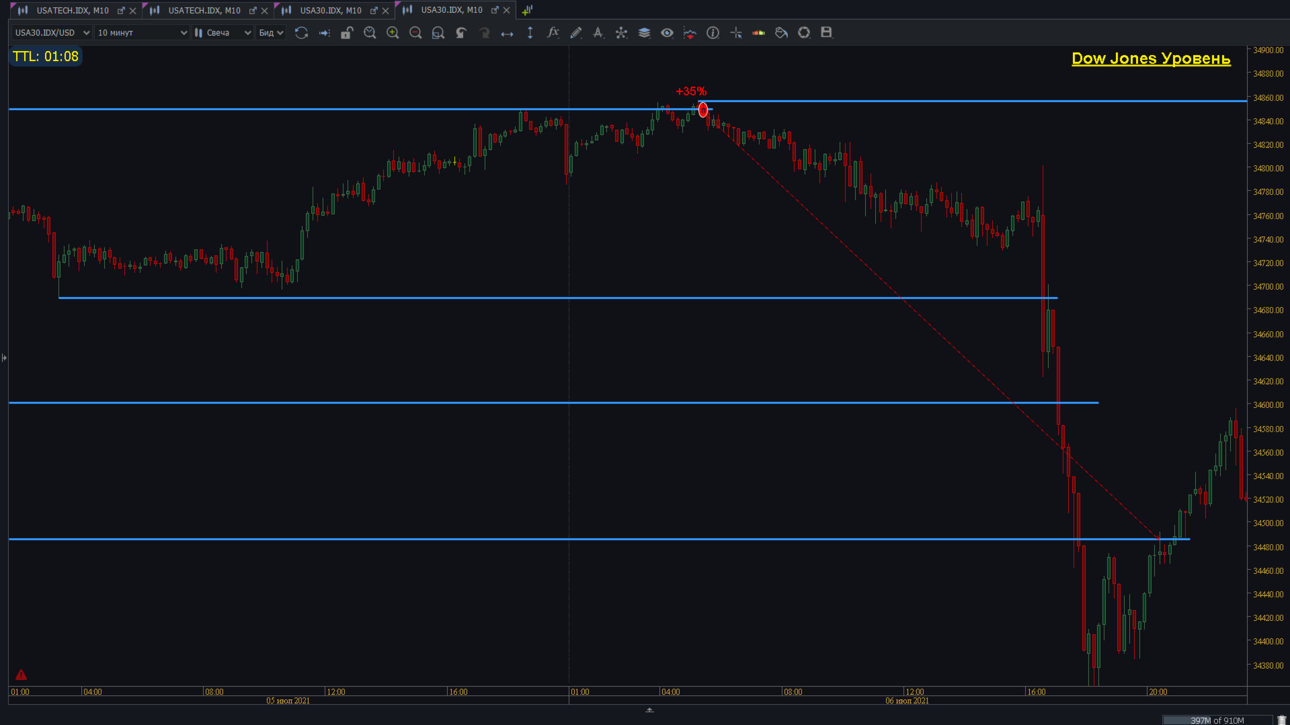Open the USA30.IDX/USD instrument dropdown
Screen dimensions: 1290x725
pyautogui.click(x=52, y=33)
